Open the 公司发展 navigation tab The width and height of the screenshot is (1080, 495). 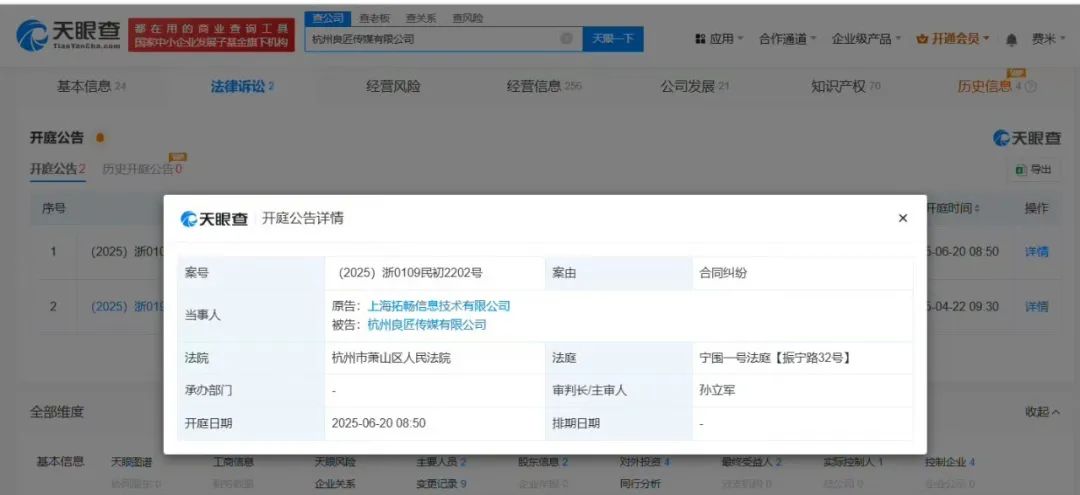(x=694, y=87)
